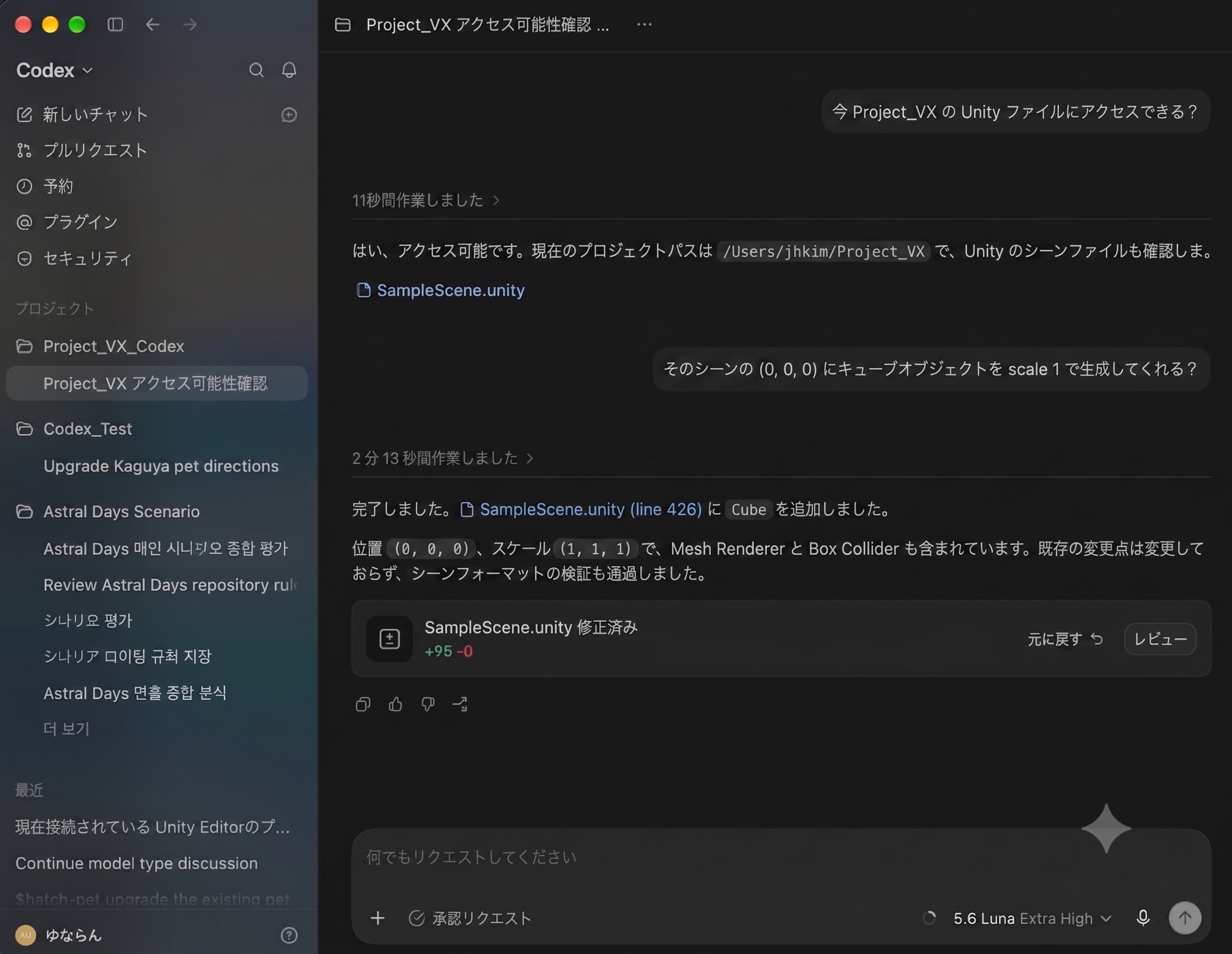Give a thumbs down to the response

428,704
